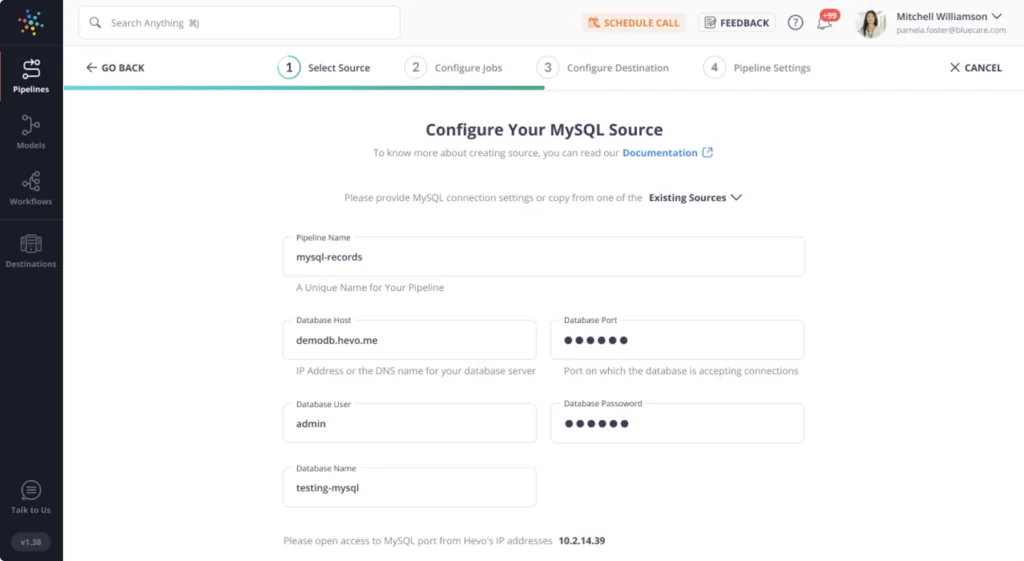Click the Schedule Call button

pos(634,23)
